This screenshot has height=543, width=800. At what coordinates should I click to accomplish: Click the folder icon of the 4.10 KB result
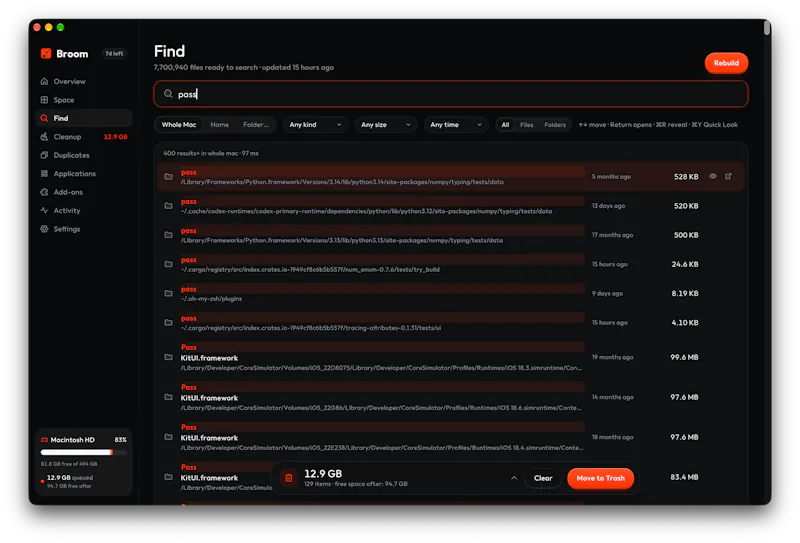pos(168,323)
